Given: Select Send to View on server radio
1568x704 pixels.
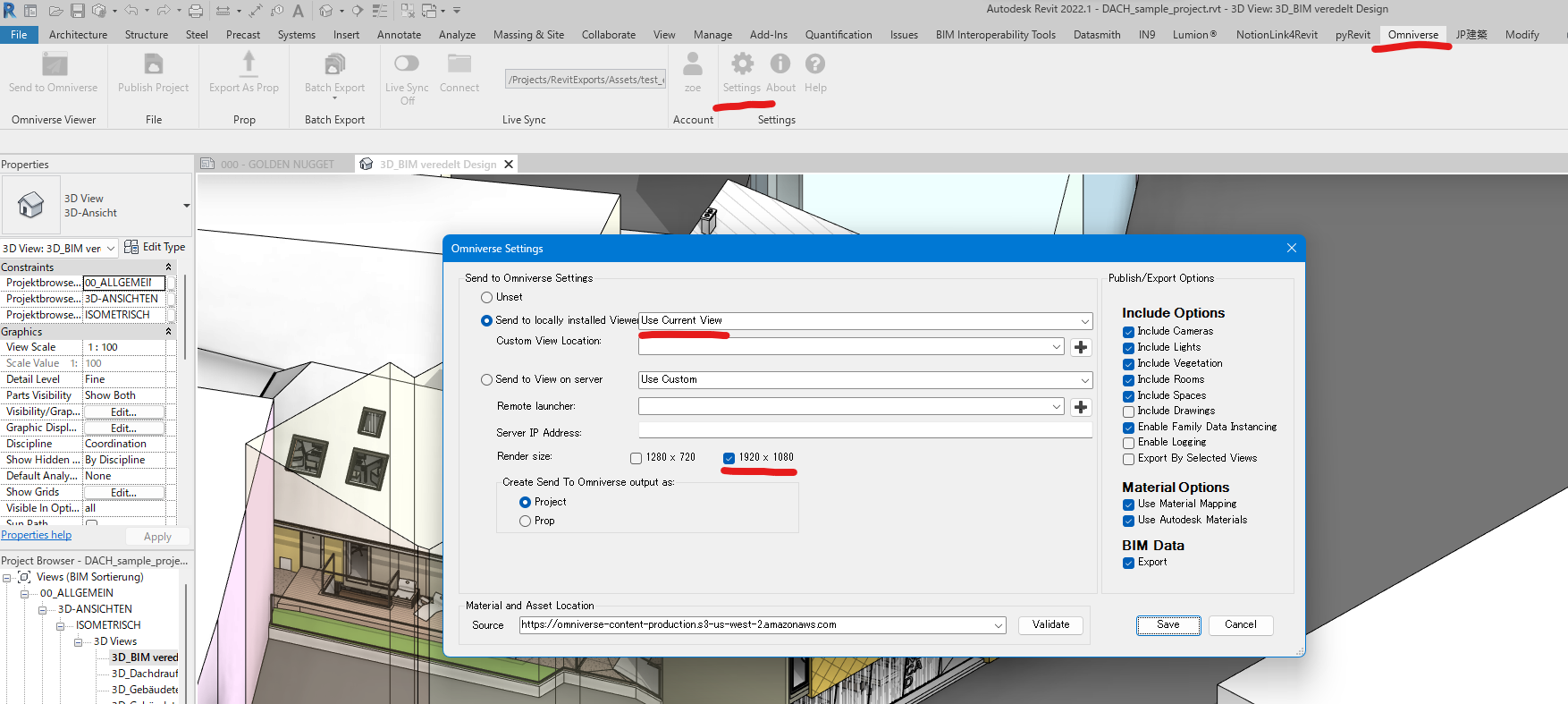Looking at the screenshot, I should 487,379.
